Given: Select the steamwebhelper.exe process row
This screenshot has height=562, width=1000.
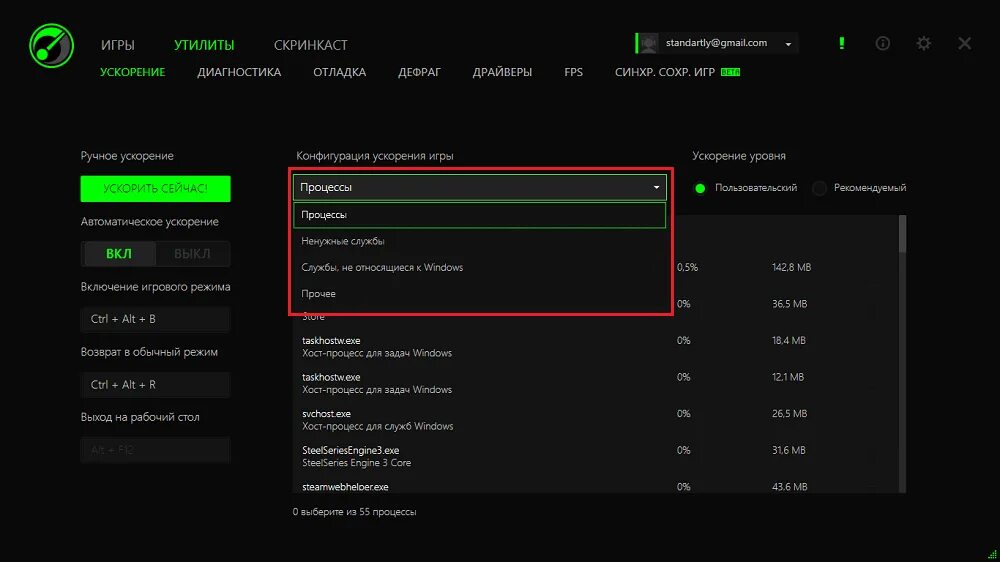Looking at the screenshot, I should 596,487.
